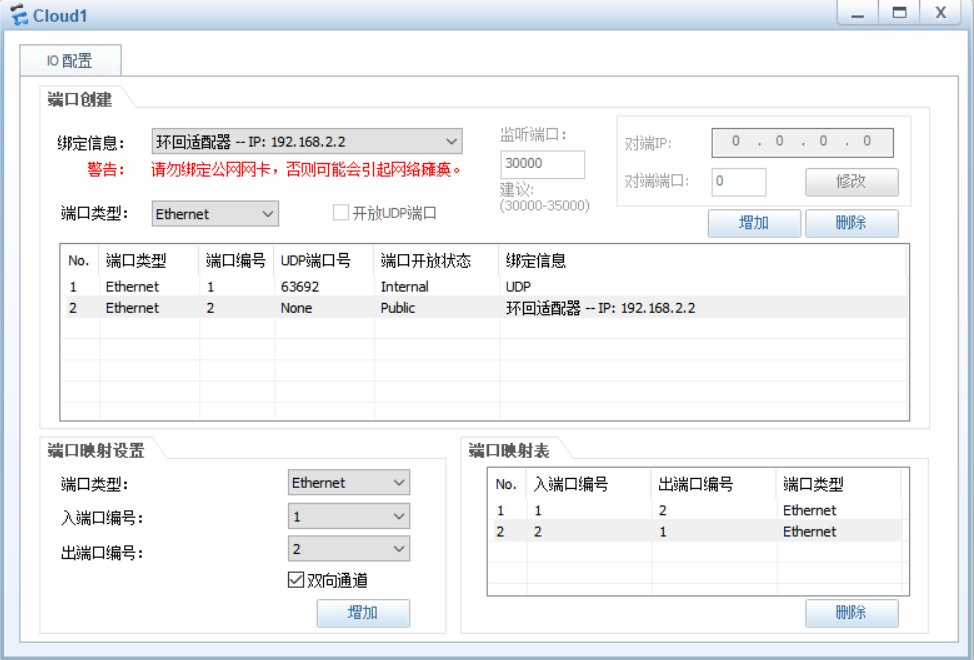Open the 端口类型 dropdown in 端口映射设置
Screen dimensions: 974x660
[x=348, y=482]
